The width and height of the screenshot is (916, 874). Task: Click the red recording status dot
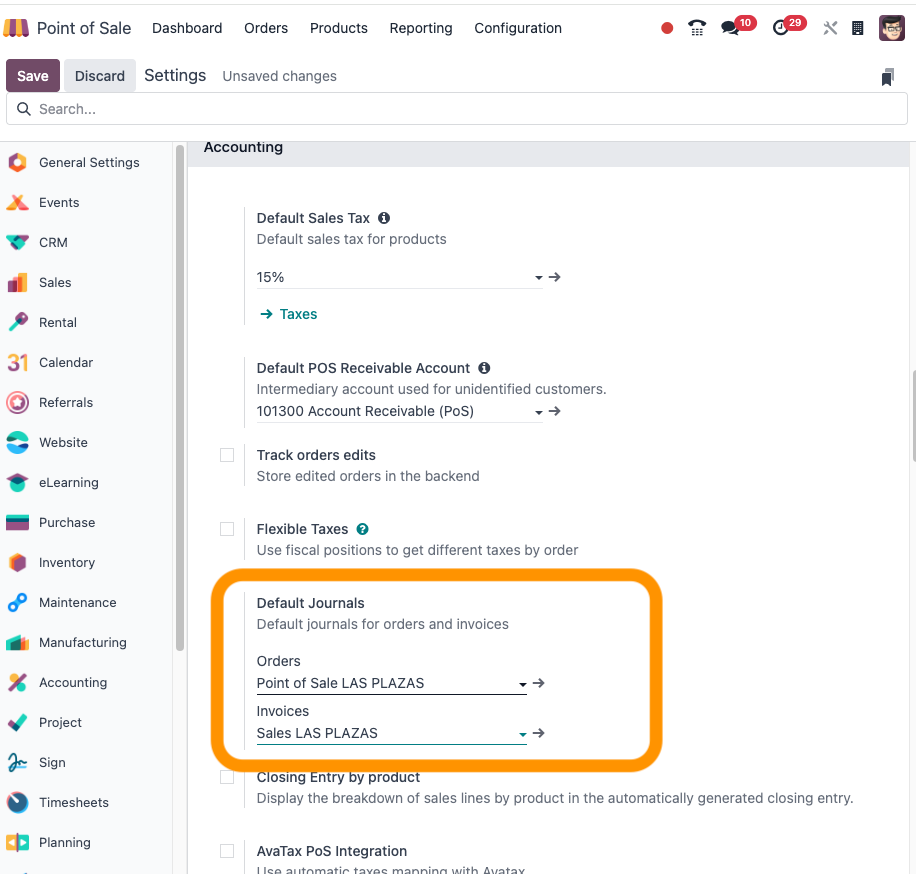click(x=667, y=28)
